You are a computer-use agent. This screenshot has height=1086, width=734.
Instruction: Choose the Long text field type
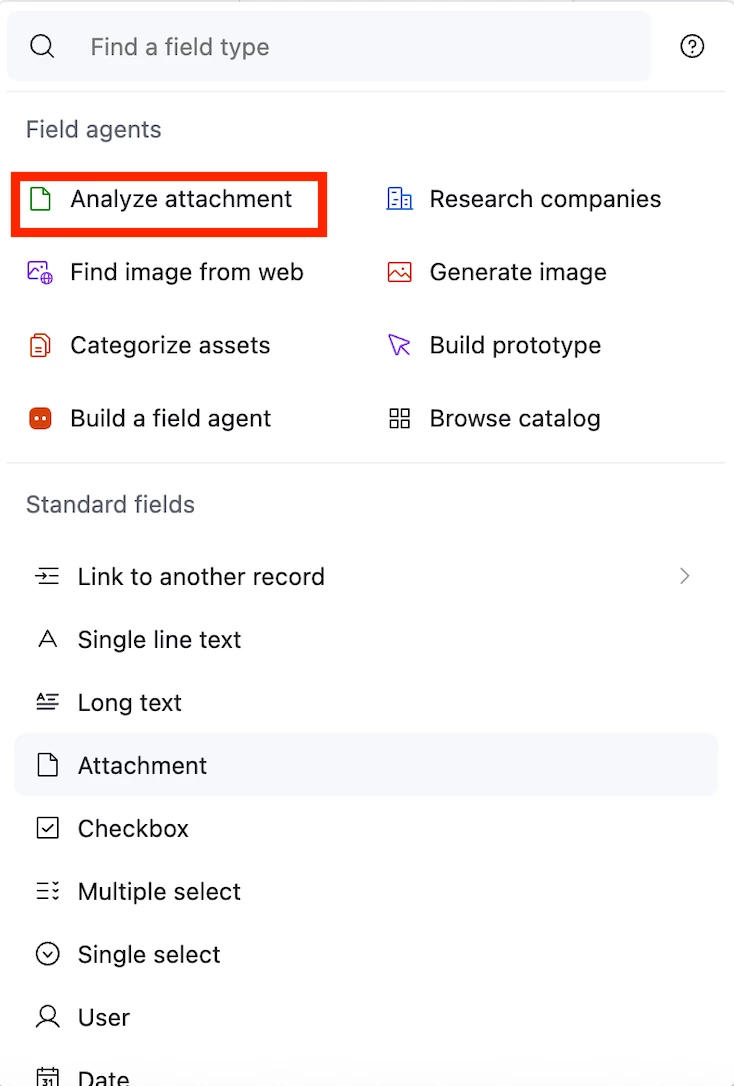click(x=130, y=703)
